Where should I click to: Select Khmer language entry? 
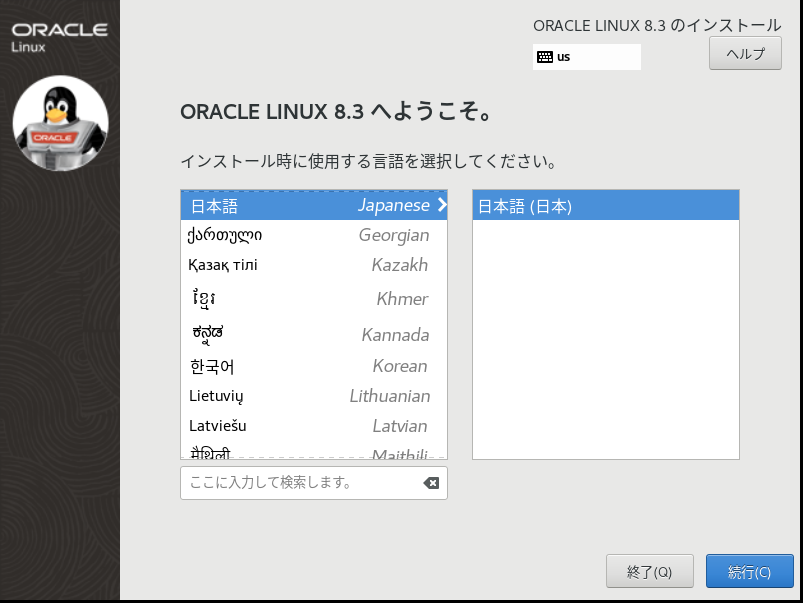click(313, 299)
